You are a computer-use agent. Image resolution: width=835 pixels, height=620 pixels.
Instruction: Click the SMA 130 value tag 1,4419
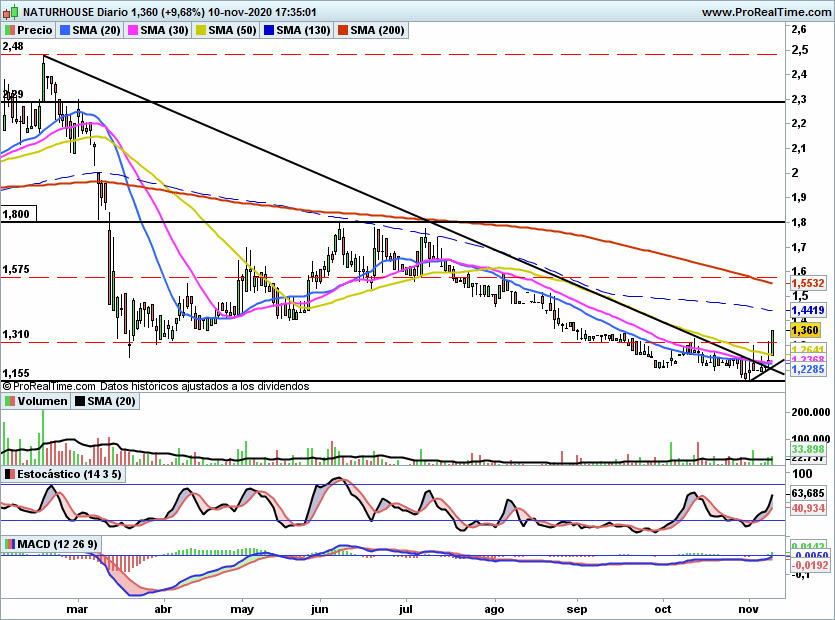[808, 310]
